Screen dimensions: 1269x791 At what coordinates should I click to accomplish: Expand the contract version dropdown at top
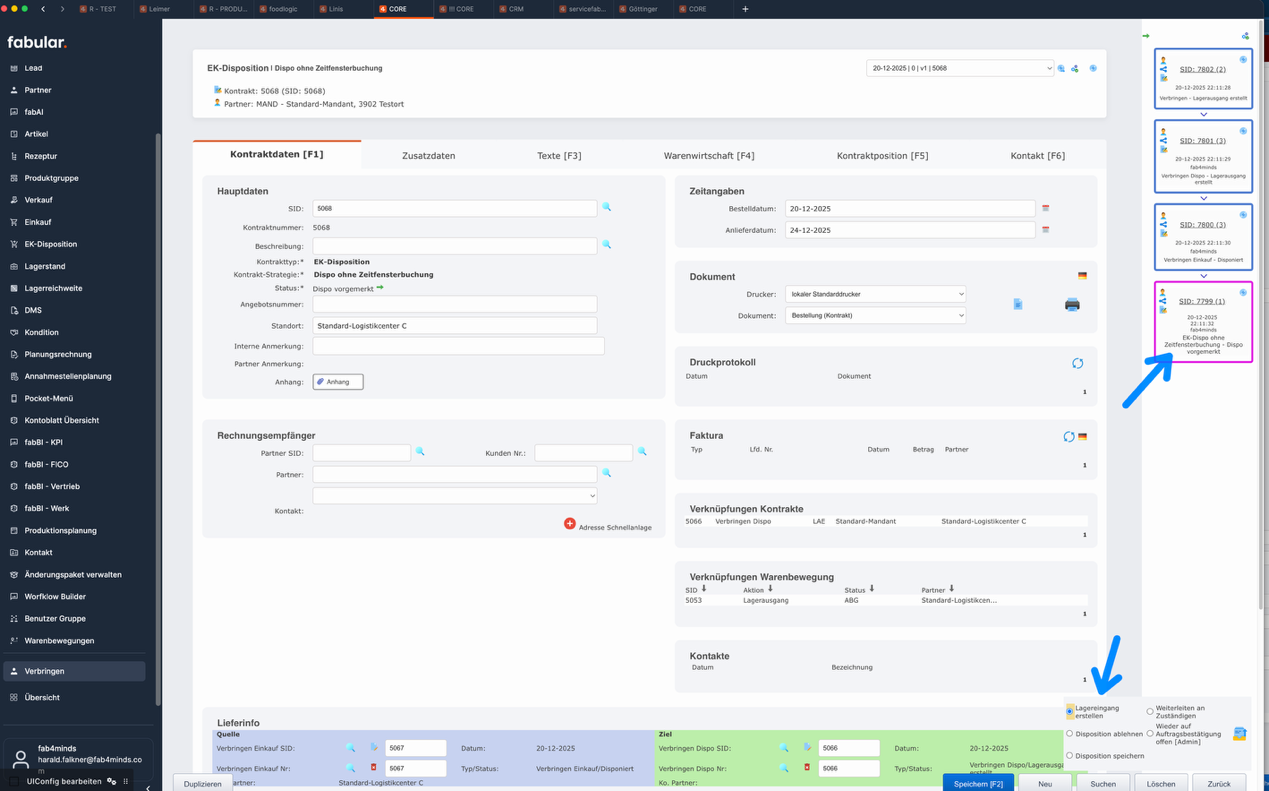(959, 68)
